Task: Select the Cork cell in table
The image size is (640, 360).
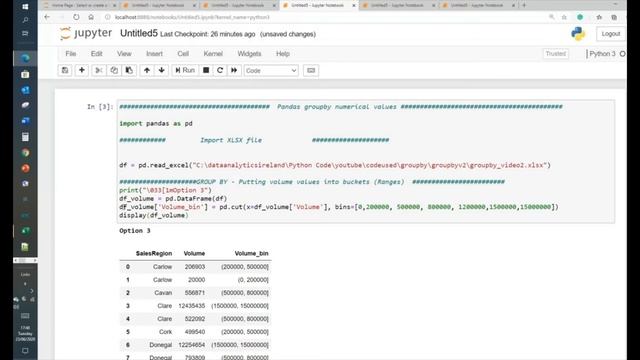Action: 165,332
